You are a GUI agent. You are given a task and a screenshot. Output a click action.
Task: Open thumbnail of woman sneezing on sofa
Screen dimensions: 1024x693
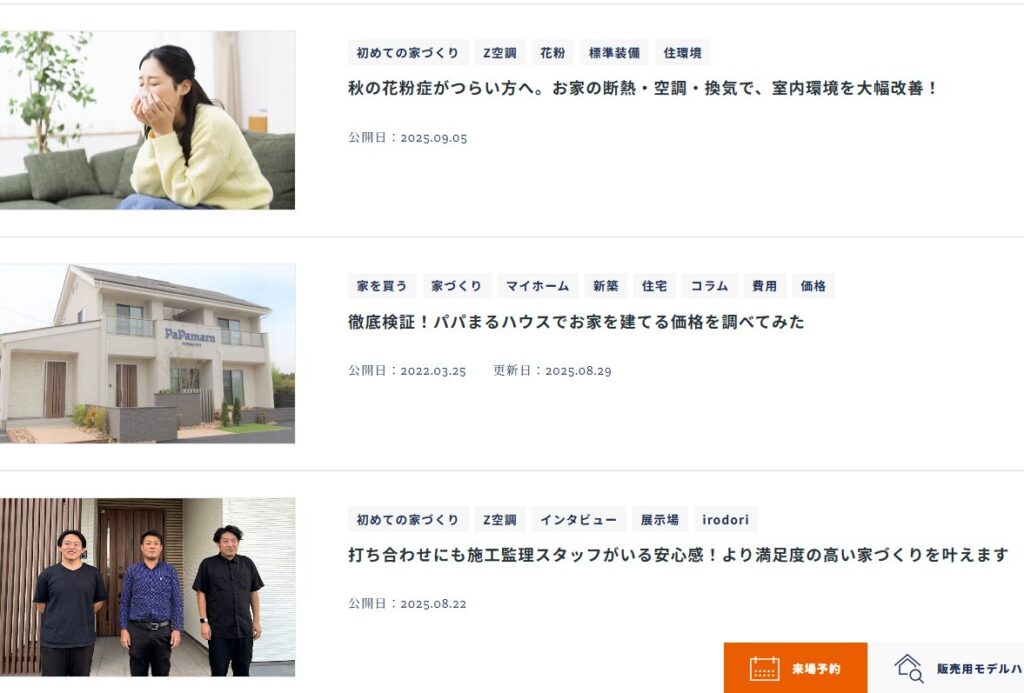[x=148, y=120]
